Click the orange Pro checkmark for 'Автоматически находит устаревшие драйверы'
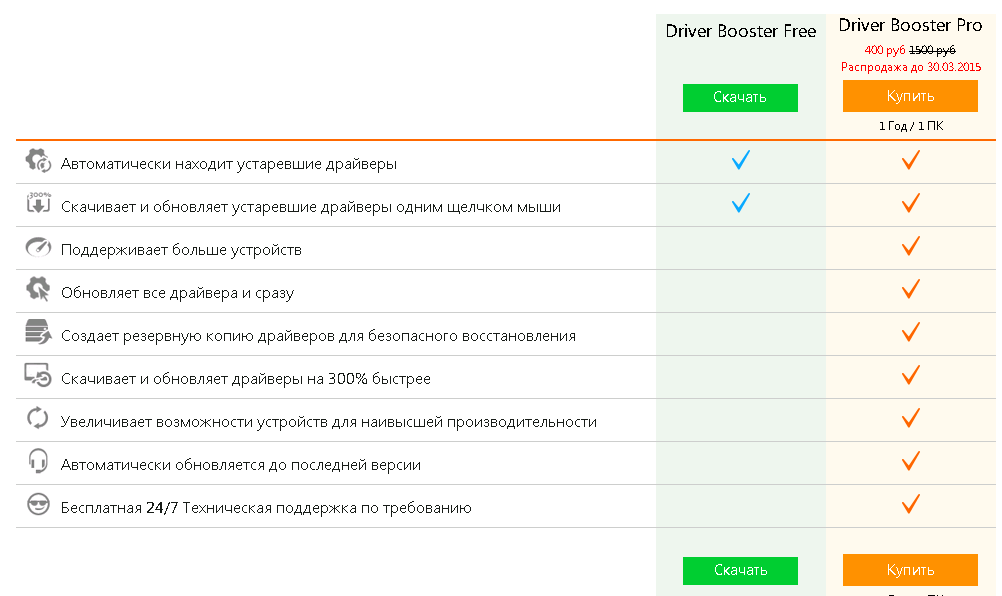 [x=911, y=160]
